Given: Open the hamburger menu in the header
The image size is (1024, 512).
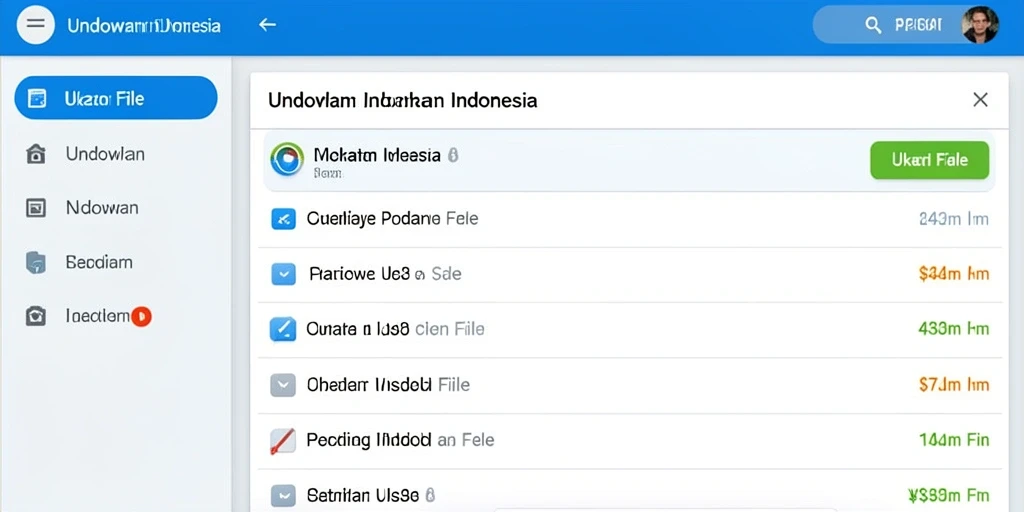Looking at the screenshot, I should (x=35, y=25).
